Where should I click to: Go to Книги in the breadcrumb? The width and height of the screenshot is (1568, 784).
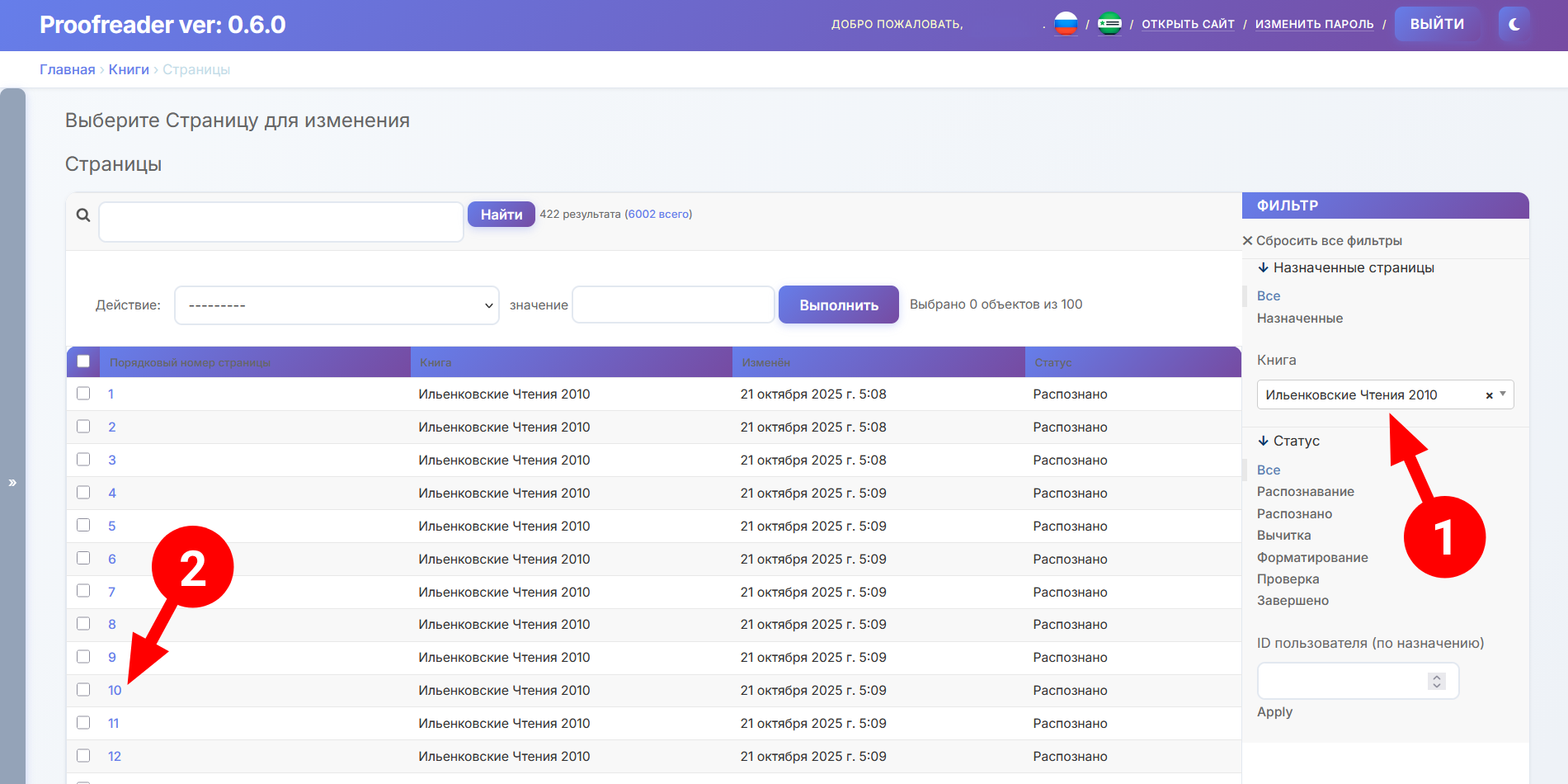click(129, 69)
